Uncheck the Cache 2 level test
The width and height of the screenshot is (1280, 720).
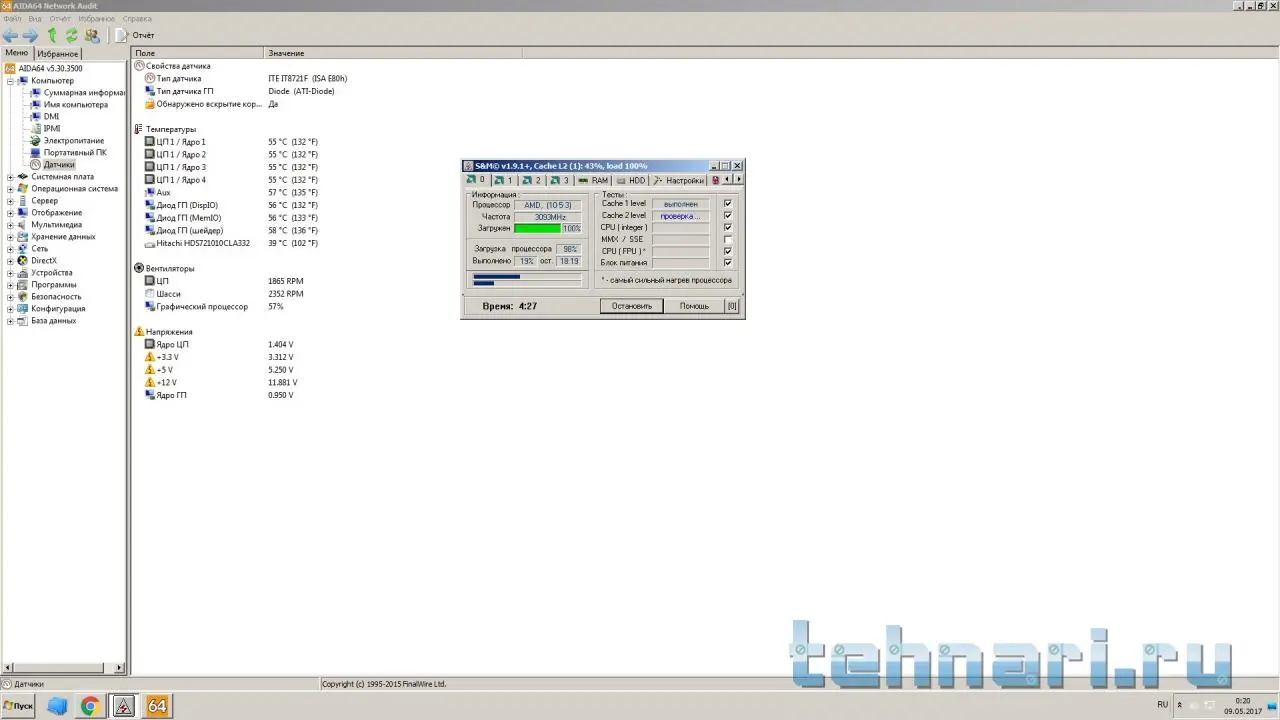click(727, 216)
